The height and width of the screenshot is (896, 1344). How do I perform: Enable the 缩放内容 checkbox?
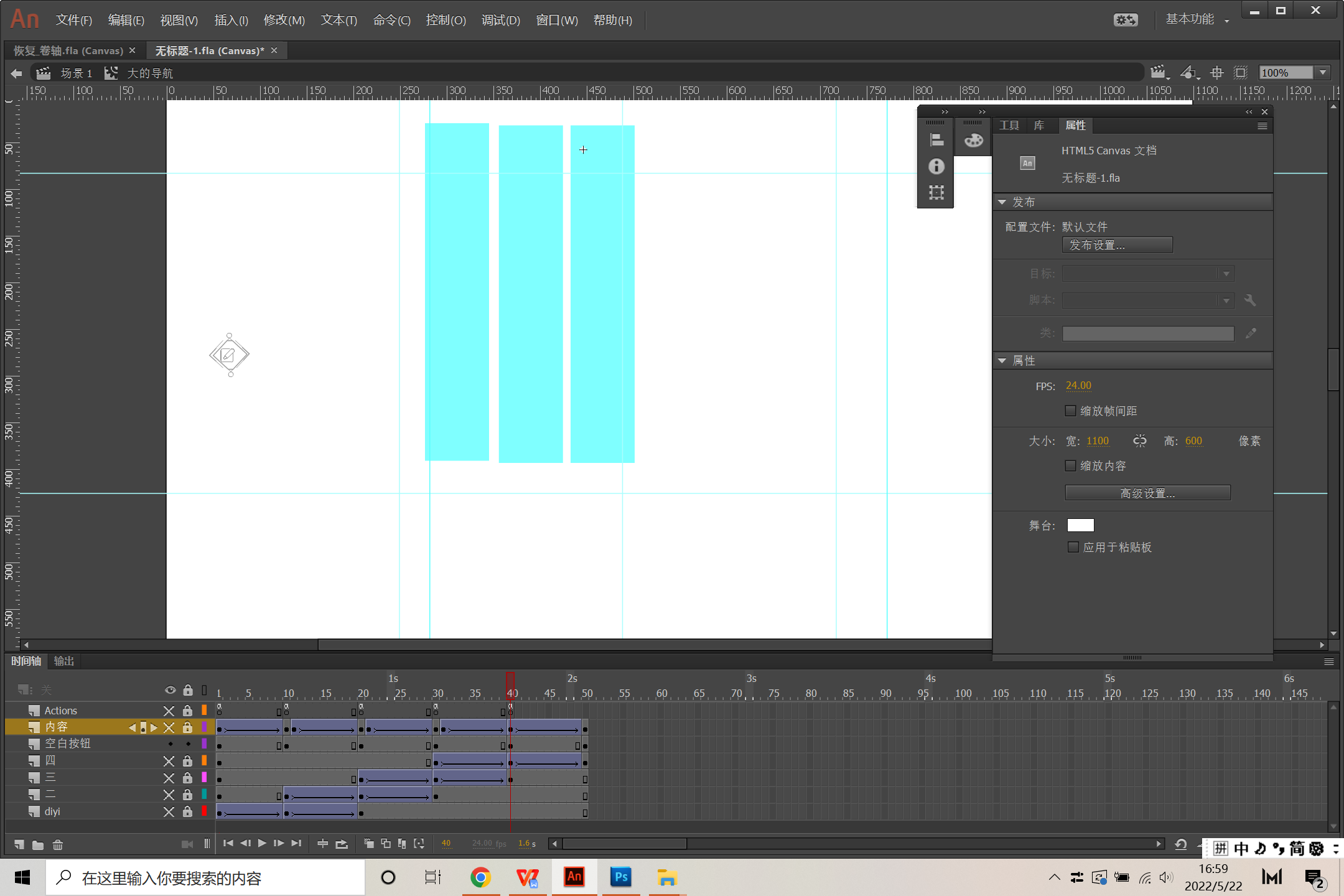[x=1071, y=465]
